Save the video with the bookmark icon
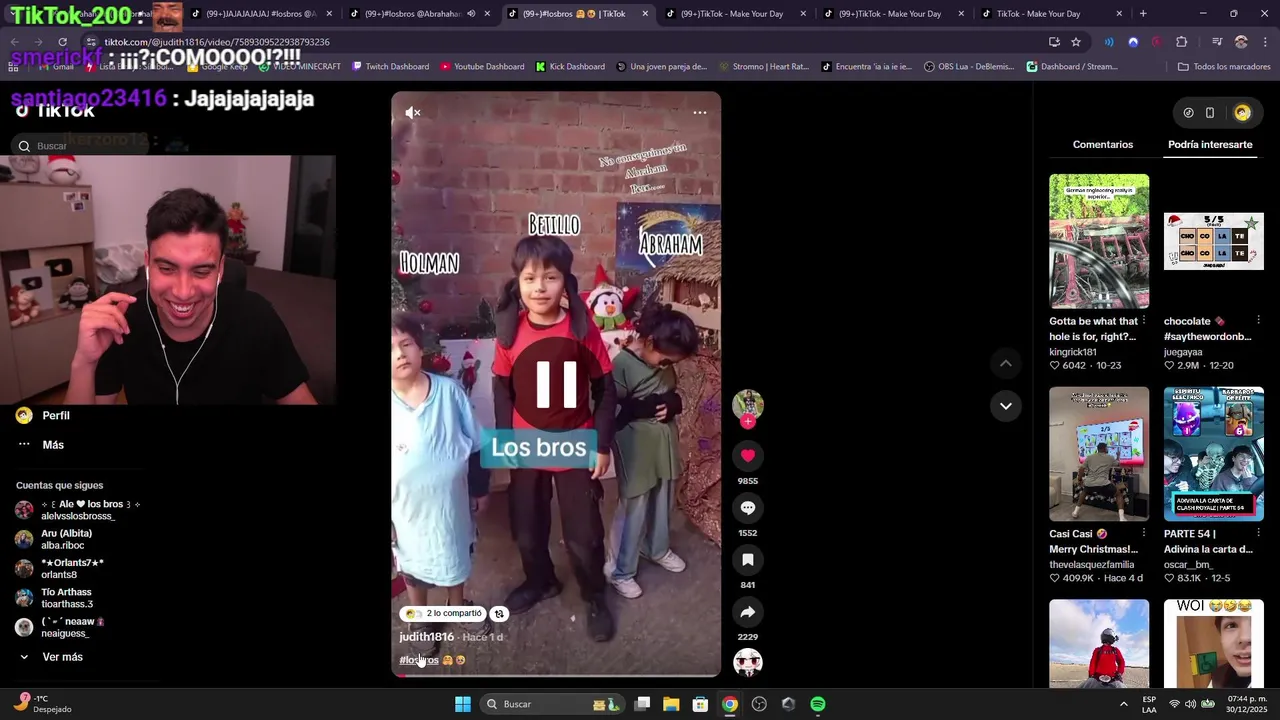Image resolution: width=1280 pixels, height=720 pixels. pyautogui.click(x=748, y=560)
